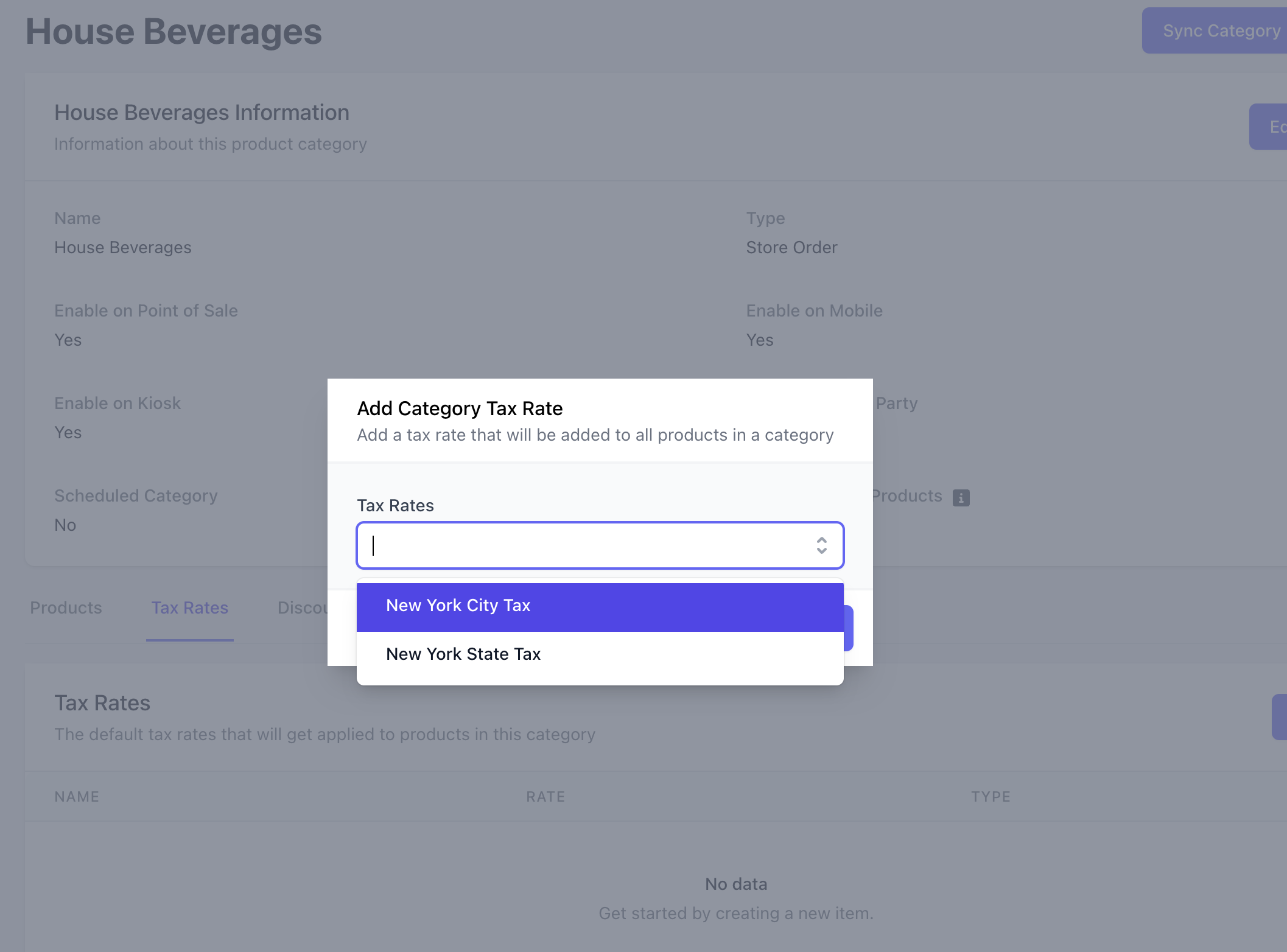This screenshot has height=952, width=1287.
Task: Click the Tax Rates field label in modal
Action: pyautogui.click(x=395, y=505)
